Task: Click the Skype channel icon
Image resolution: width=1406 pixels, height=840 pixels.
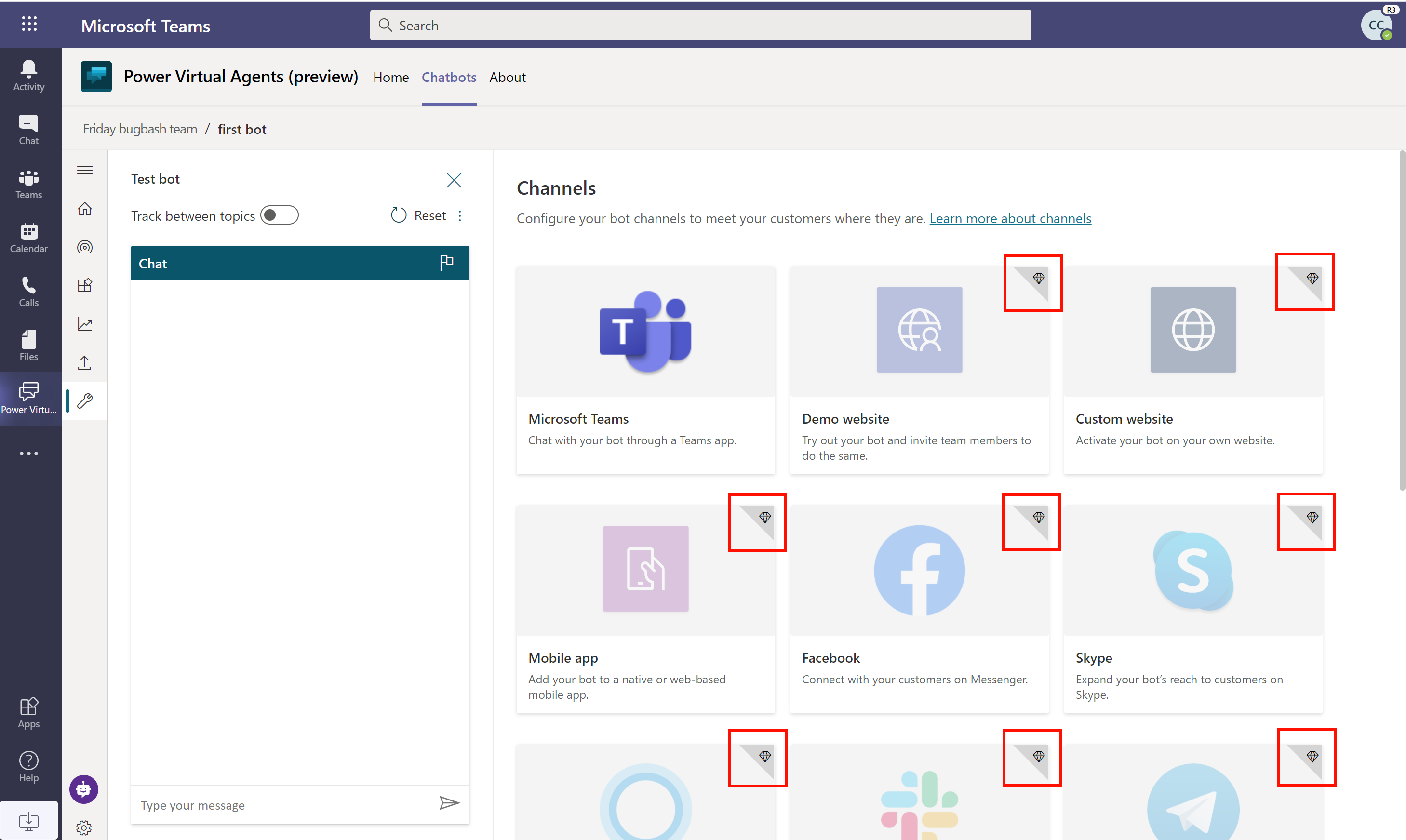Action: [x=1191, y=571]
